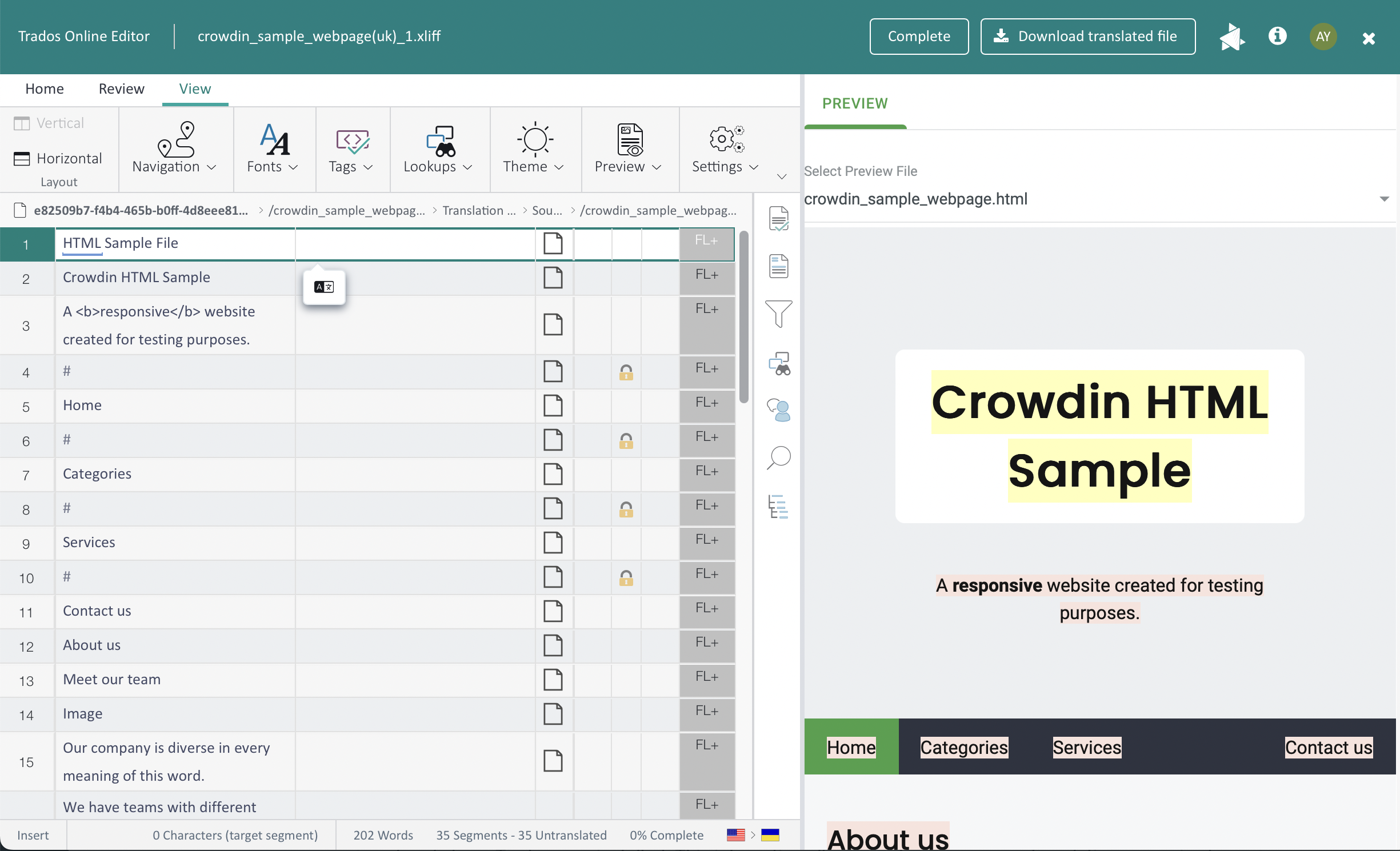This screenshot has height=851, width=1400.
Task: Download the translated file
Action: click(1087, 37)
